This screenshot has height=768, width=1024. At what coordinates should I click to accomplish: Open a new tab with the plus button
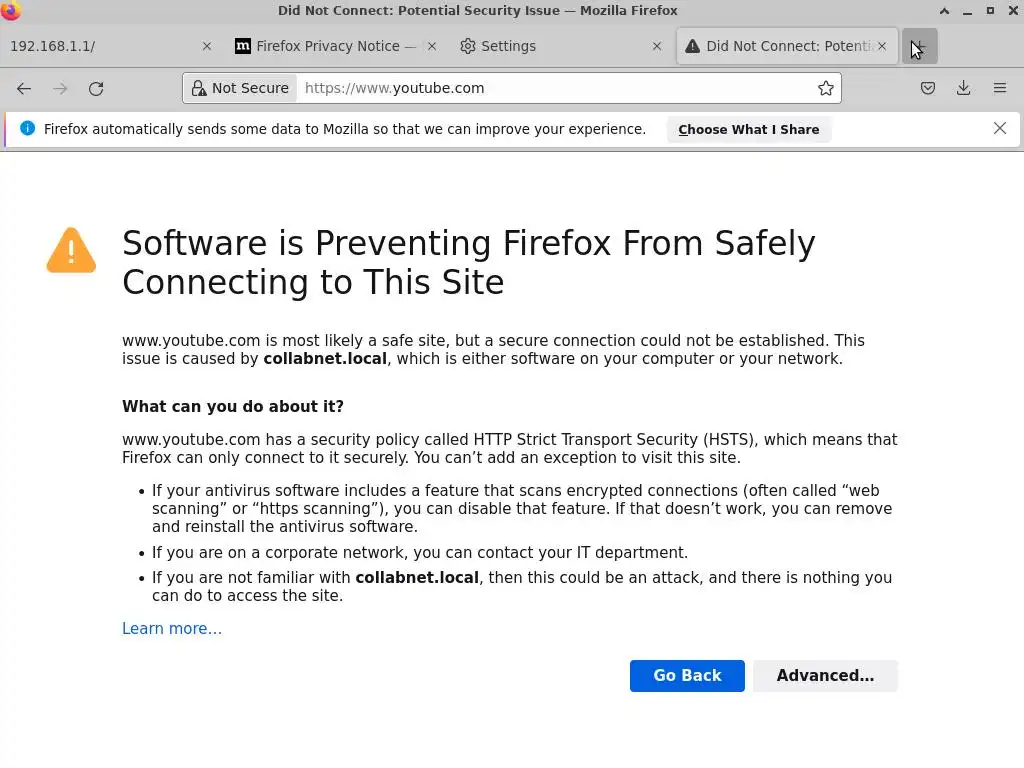919,46
